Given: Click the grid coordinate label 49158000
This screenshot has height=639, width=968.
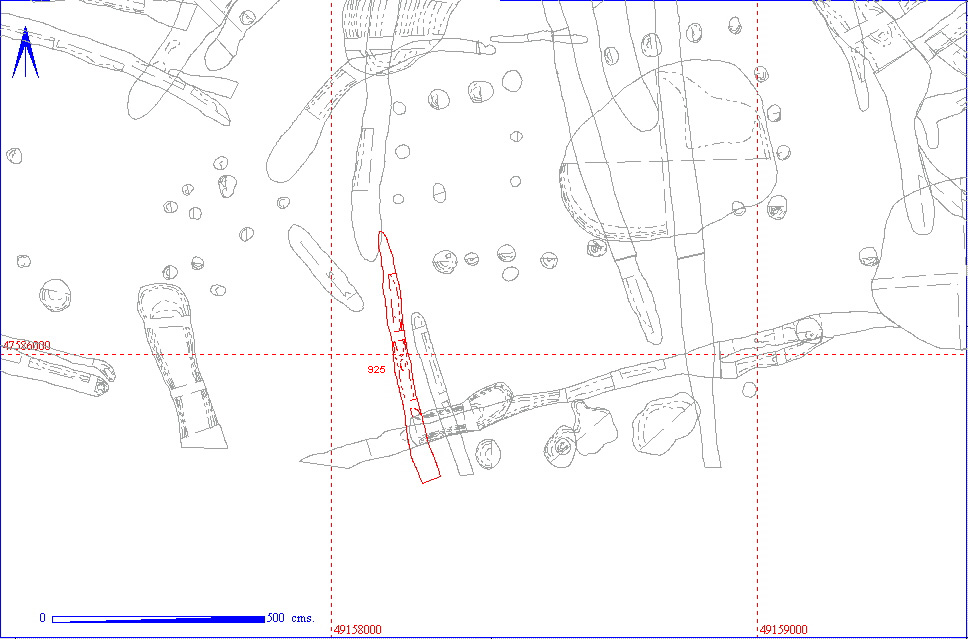Looking at the screenshot, I should point(357,630).
